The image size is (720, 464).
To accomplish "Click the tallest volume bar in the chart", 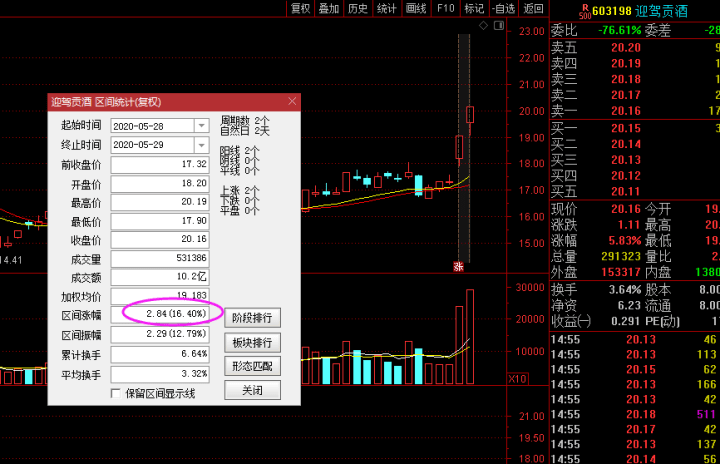I will 470,337.
